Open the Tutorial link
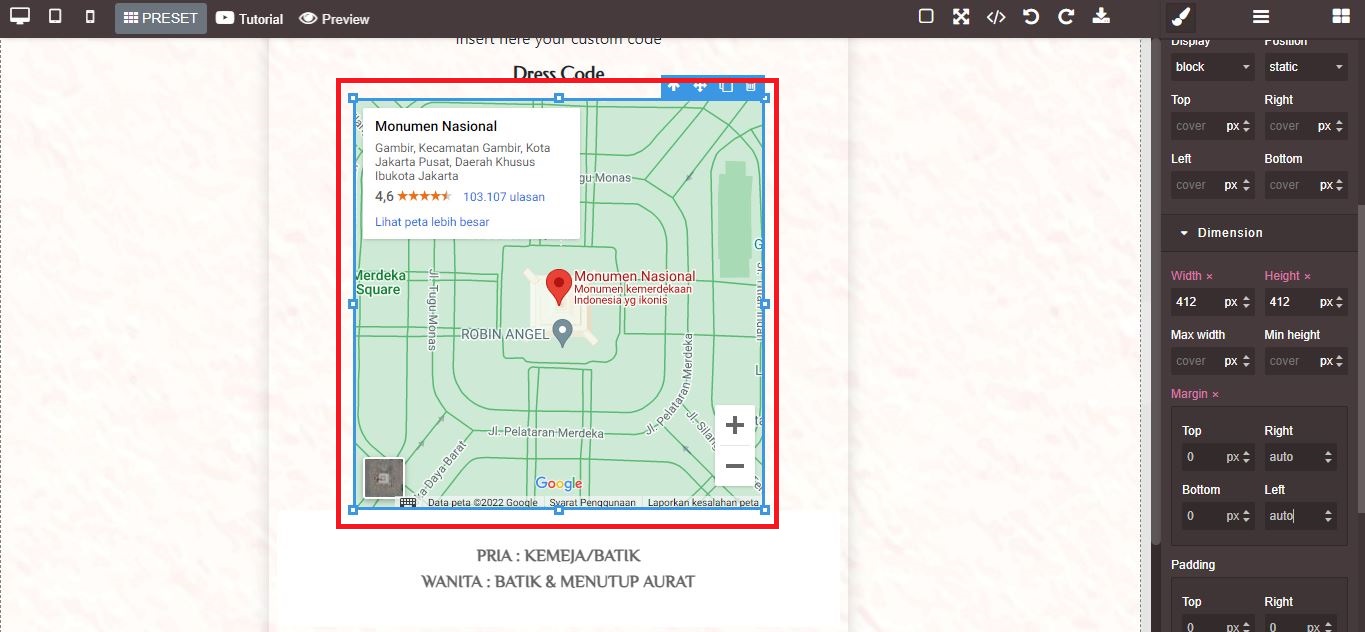The height and width of the screenshot is (632, 1365). 249,18
